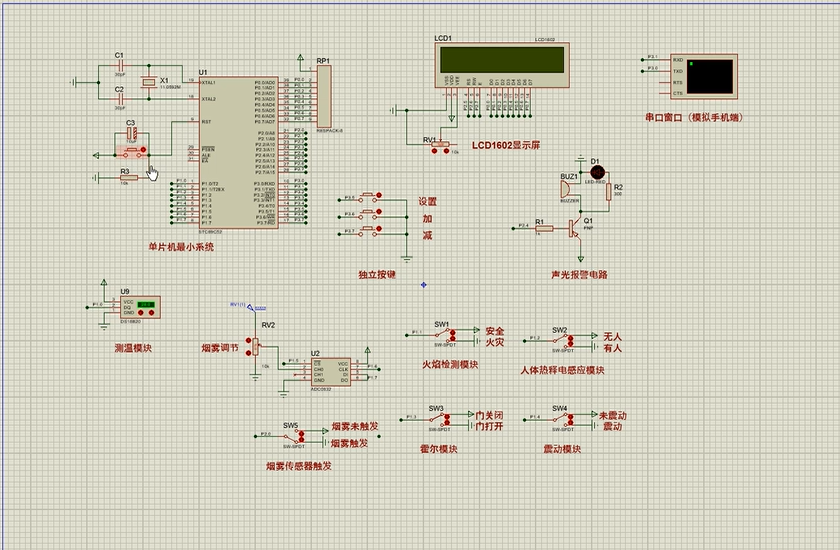Click the D1 red LED
The image size is (840, 550).
598,173
